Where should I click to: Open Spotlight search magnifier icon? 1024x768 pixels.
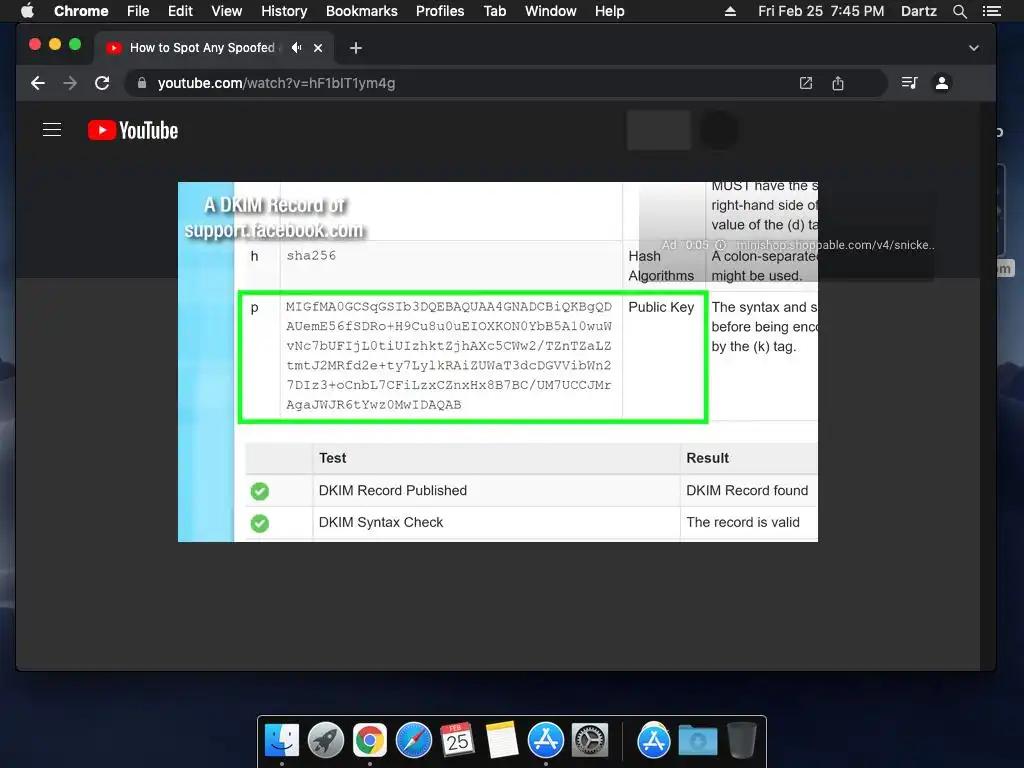pos(959,11)
